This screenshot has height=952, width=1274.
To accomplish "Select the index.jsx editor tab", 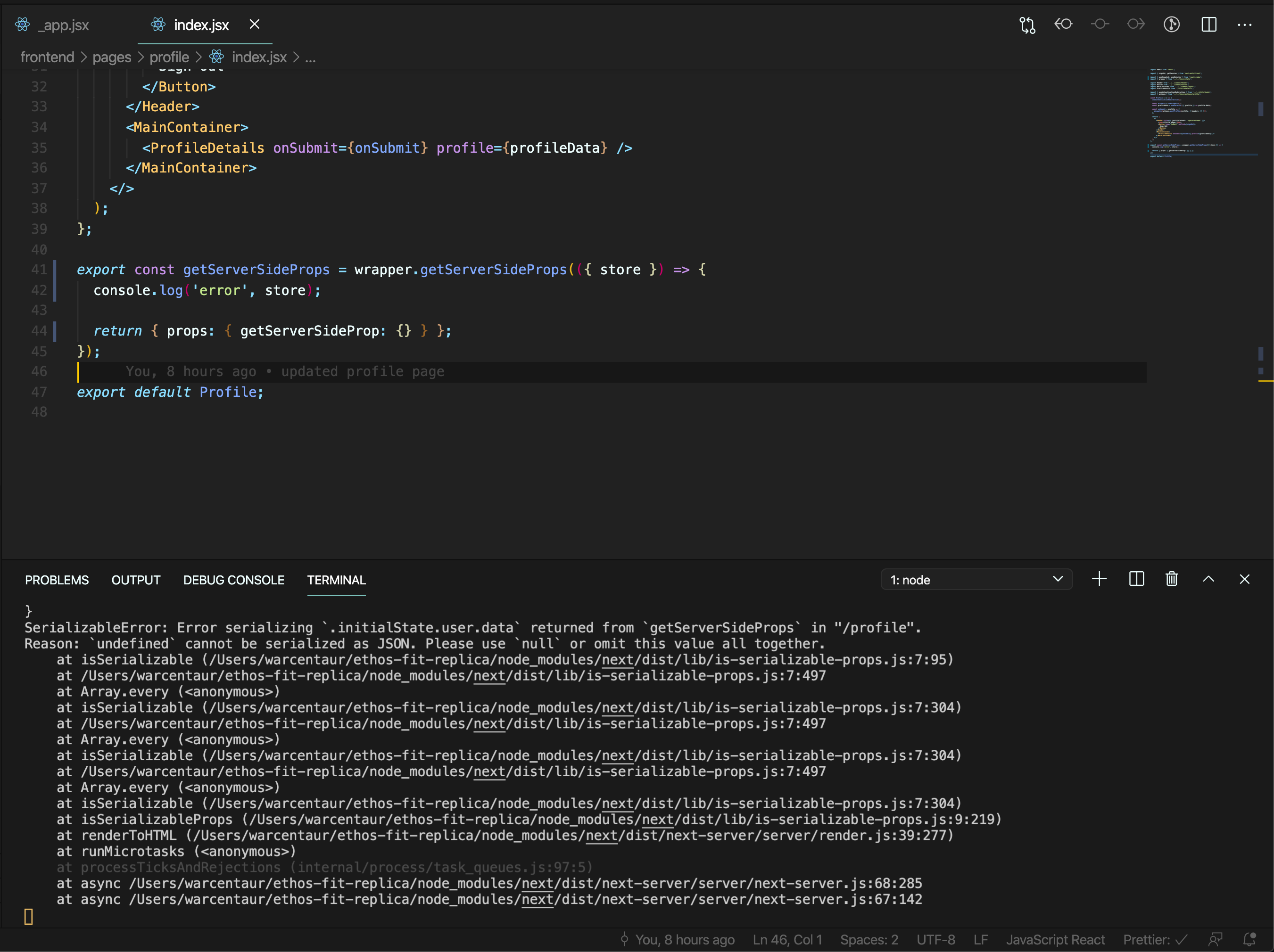I will (201, 25).
